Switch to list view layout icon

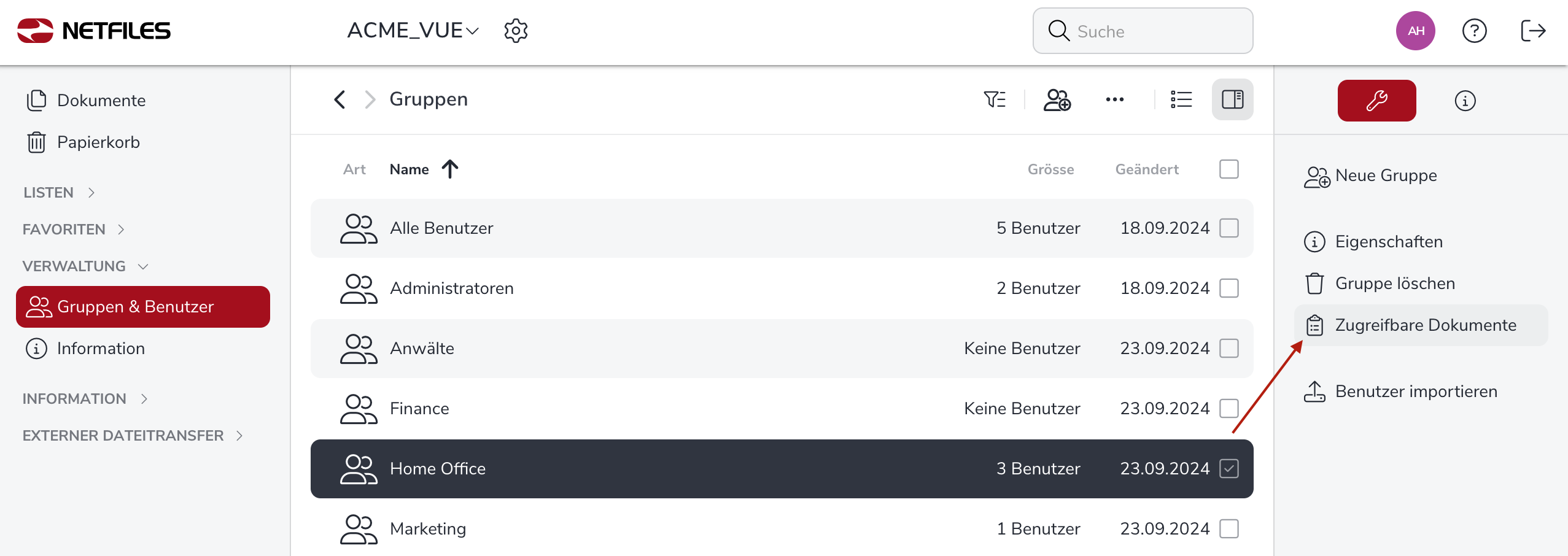click(1181, 99)
